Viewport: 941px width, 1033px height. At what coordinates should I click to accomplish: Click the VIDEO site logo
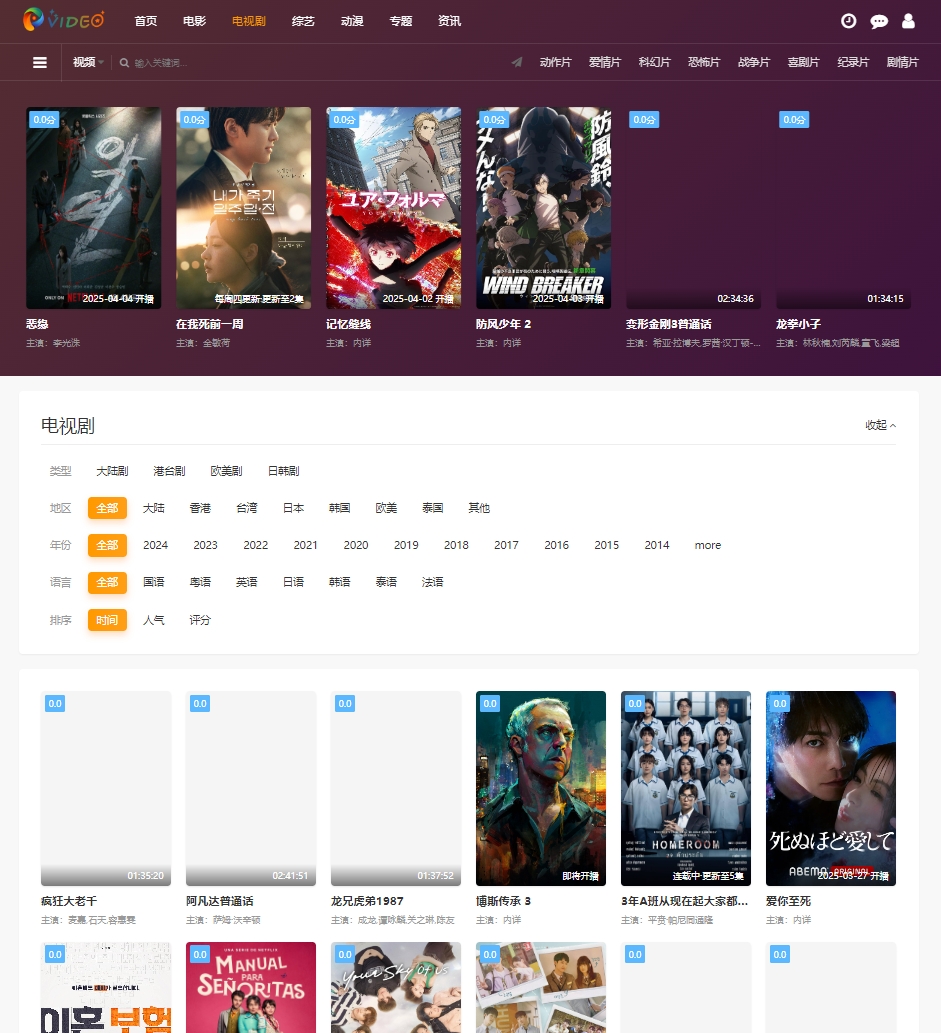pos(64,20)
